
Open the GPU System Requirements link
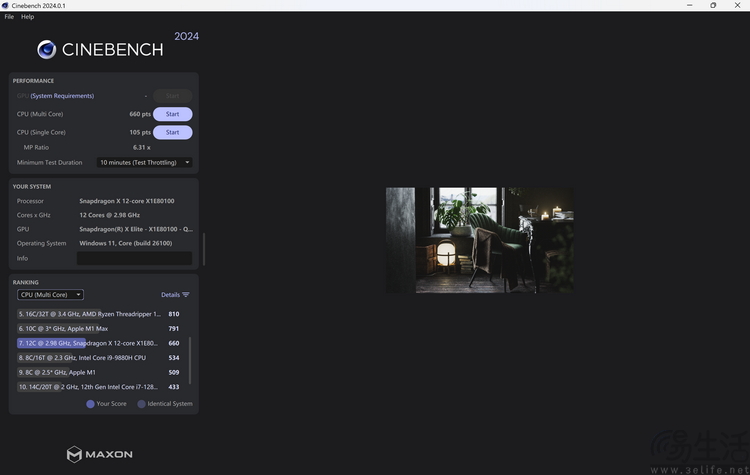pyautogui.click(x=62, y=96)
